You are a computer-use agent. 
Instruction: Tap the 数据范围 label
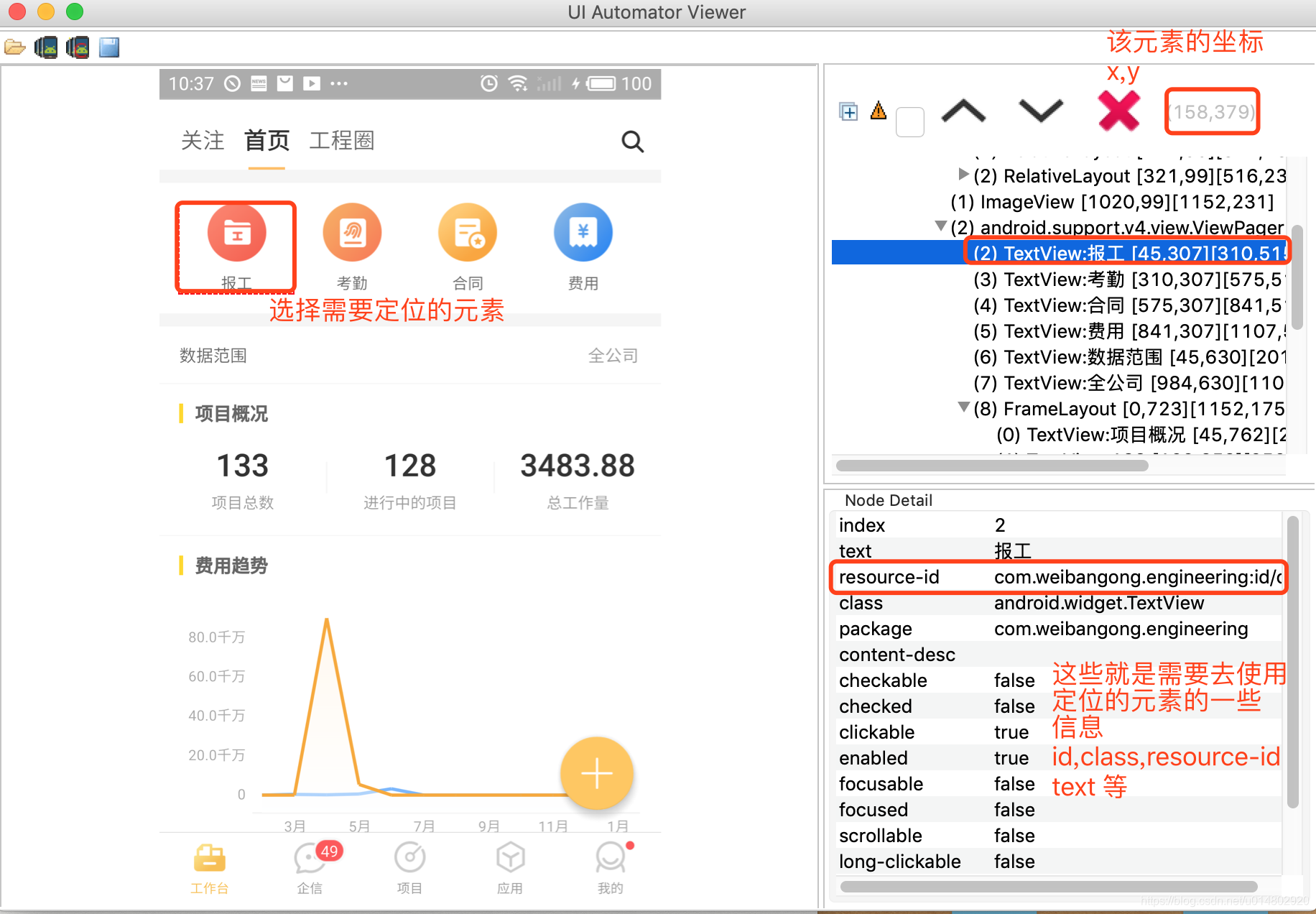213,356
